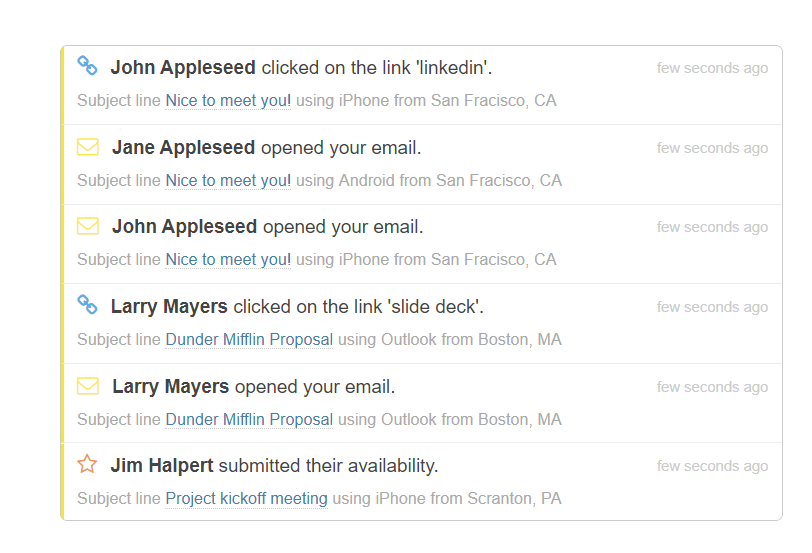Click 'clicked on the link slide deck' text
This screenshot has width=812, height=553.
point(358,306)
